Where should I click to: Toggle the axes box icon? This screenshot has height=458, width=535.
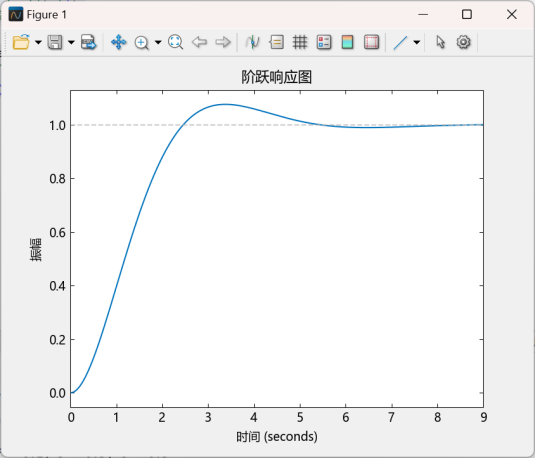coord(371,42)
